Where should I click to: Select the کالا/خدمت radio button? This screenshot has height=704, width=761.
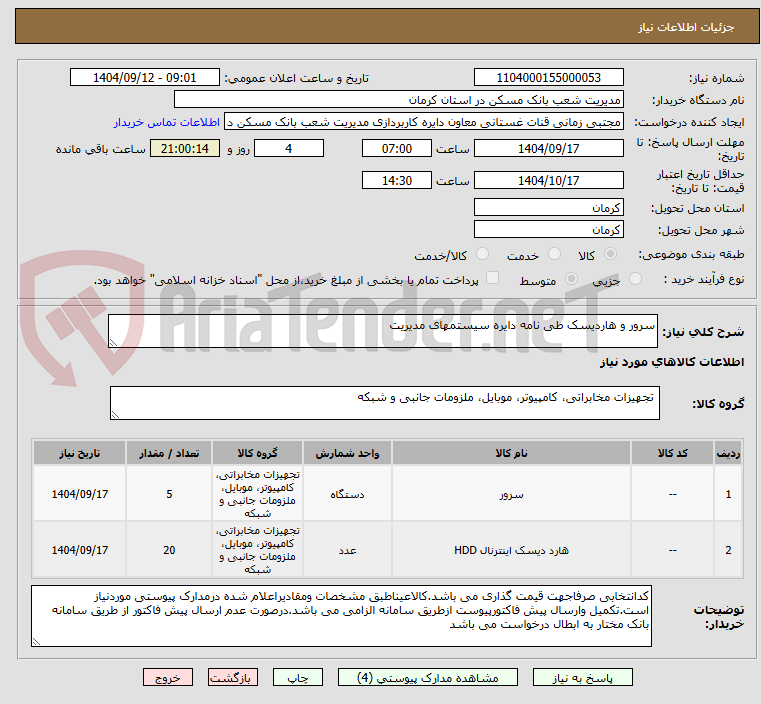482,254
